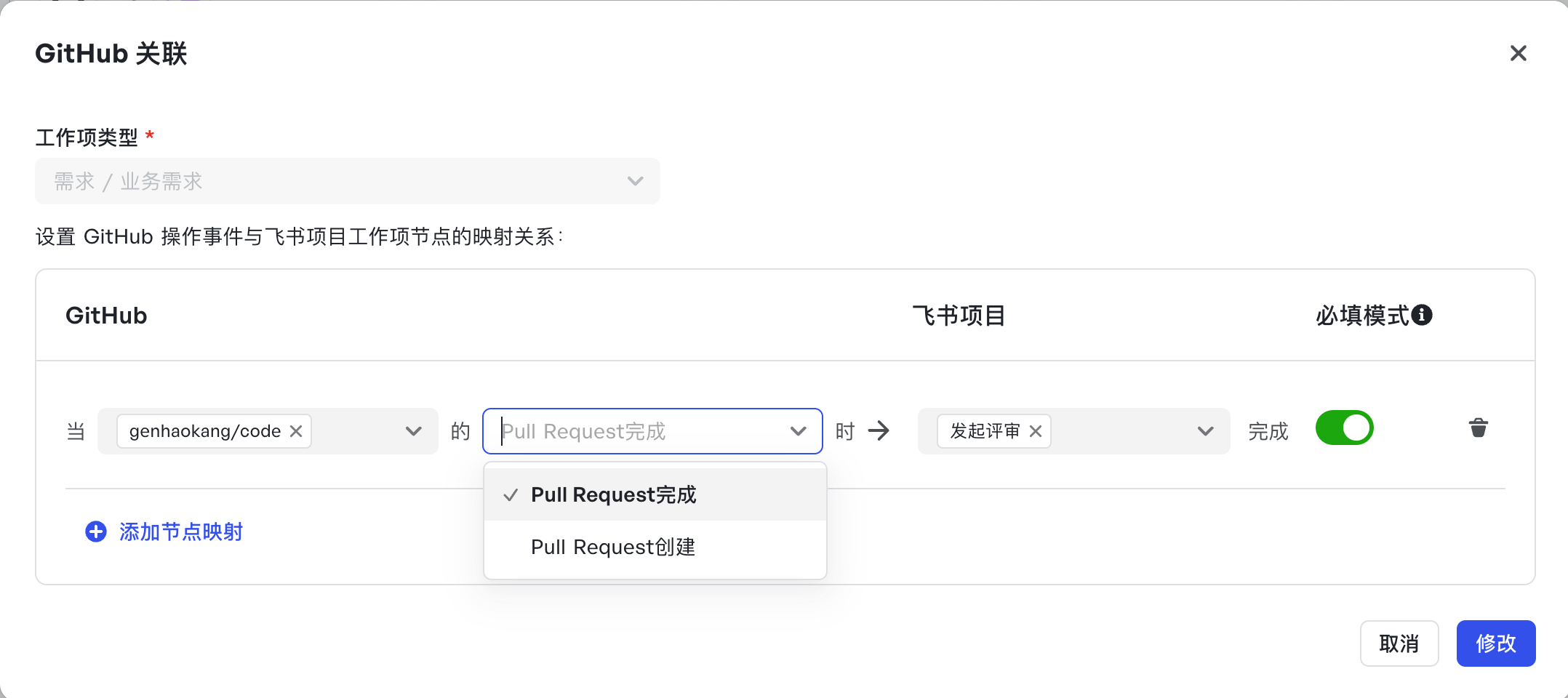Expand the 飞书项目 node dropdown arrow
Image resolution: width=1568 pixels, height=698 pixels.
pos(1205,431)
